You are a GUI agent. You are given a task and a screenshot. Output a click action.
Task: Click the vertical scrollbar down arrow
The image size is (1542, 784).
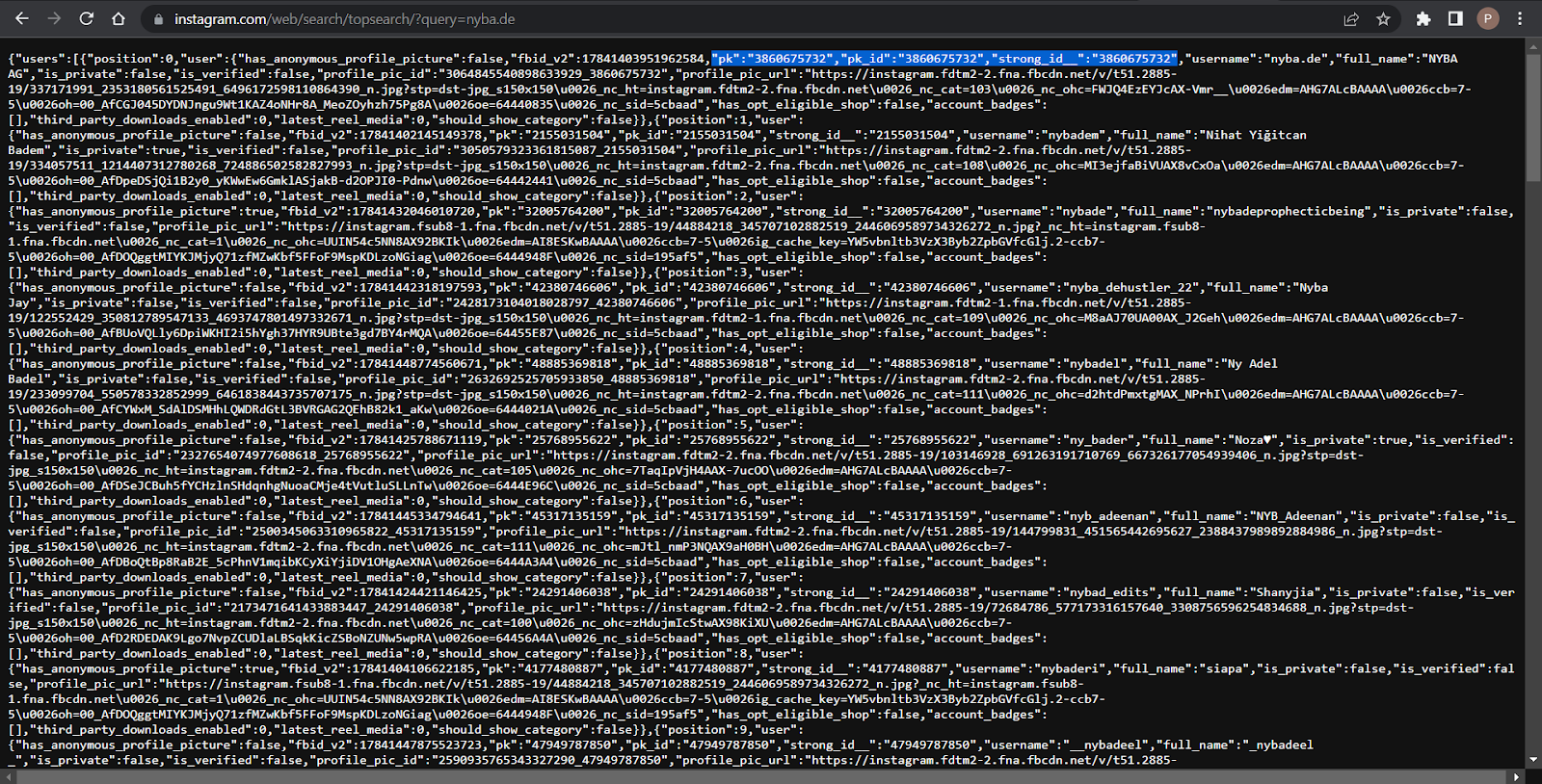click(1533, 762)
